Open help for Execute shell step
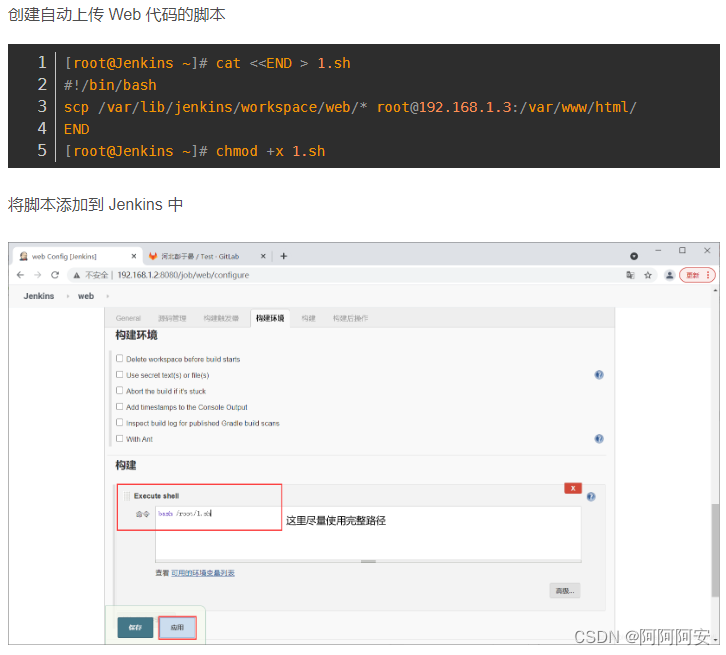 click(591, 497)
